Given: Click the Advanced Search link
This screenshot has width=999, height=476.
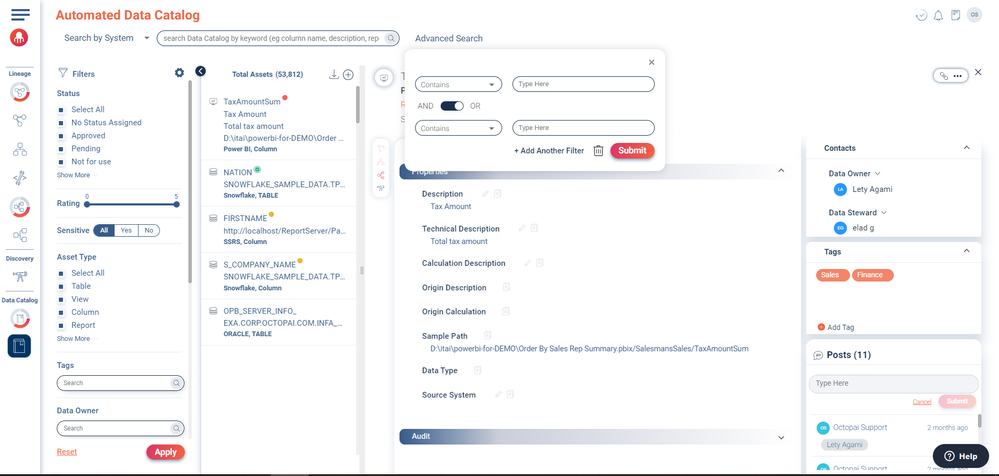Looking at the screenshot, I should pyautogui.click(x=449, y=38).
